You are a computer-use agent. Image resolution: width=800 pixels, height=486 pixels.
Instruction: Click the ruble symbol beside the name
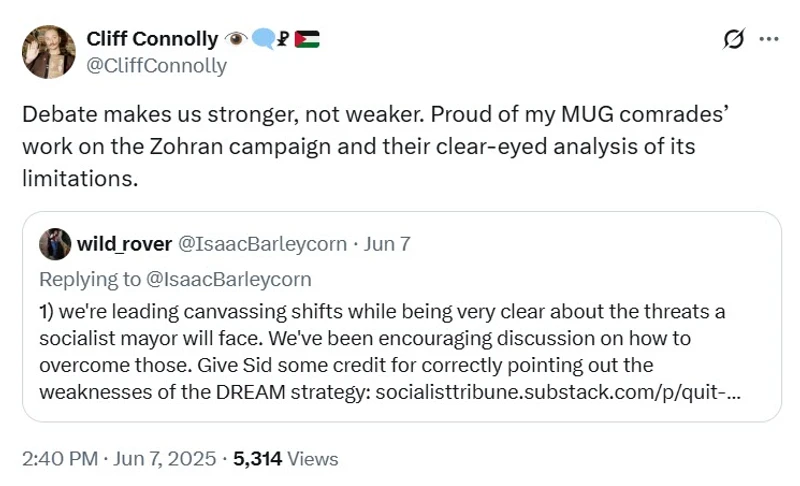(285, 40)
